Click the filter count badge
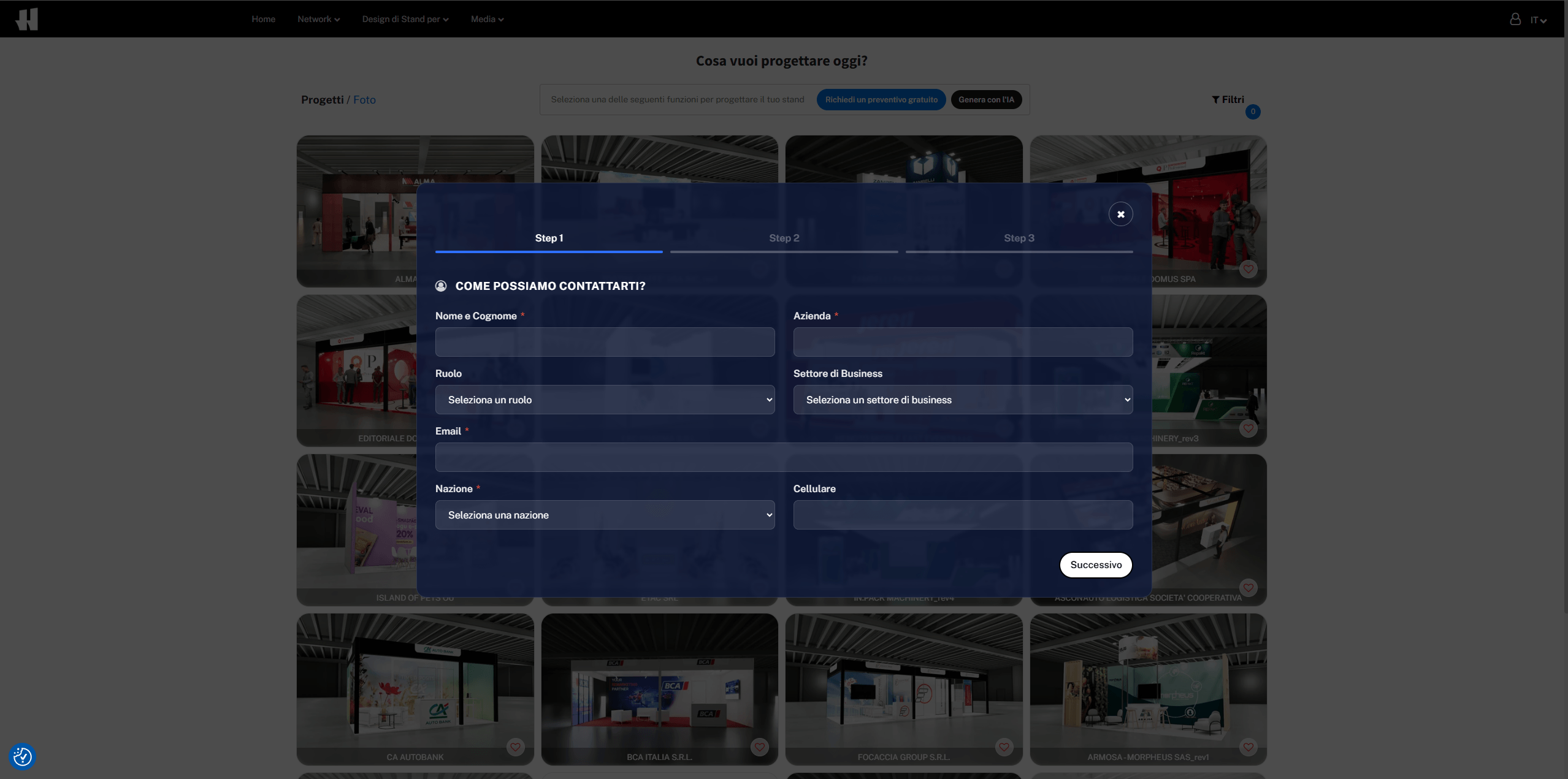The width and height of the screenshot is (1568, 779). [x=1253, y=112]
